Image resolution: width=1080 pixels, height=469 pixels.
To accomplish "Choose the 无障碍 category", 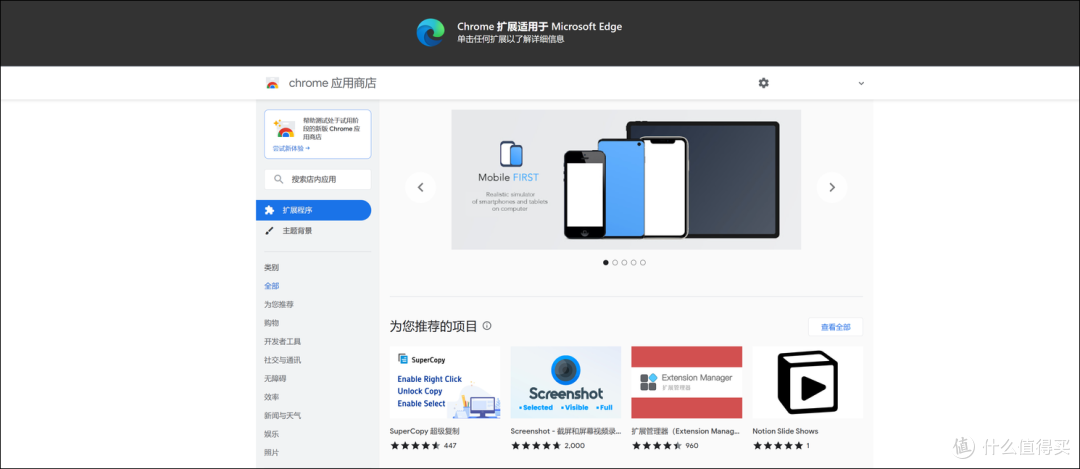I will 275,379.
